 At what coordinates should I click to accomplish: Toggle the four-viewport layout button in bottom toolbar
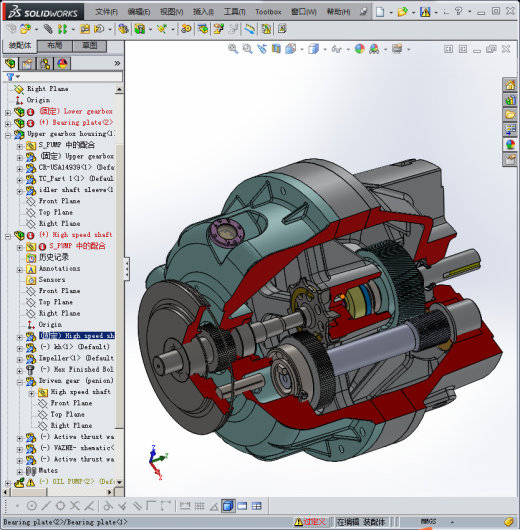(x=257, y=506)
